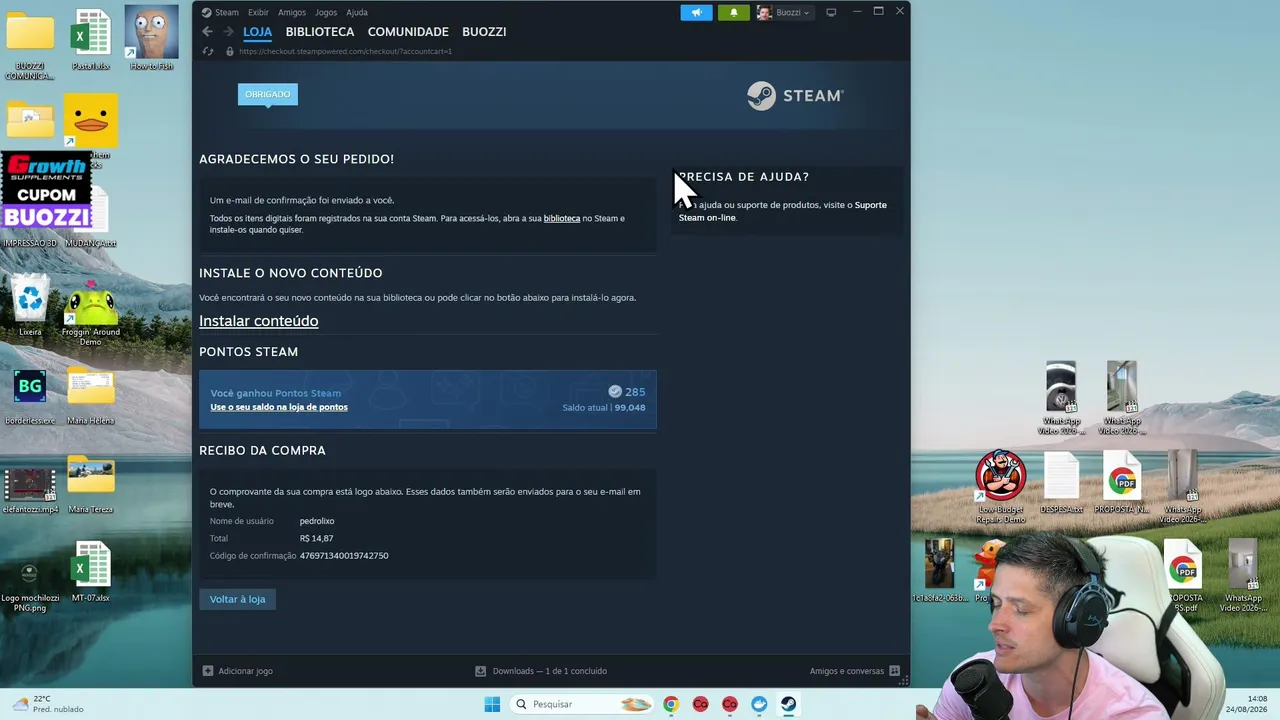Select the DESPESA.txt desktop file

tap(1061, 483)
